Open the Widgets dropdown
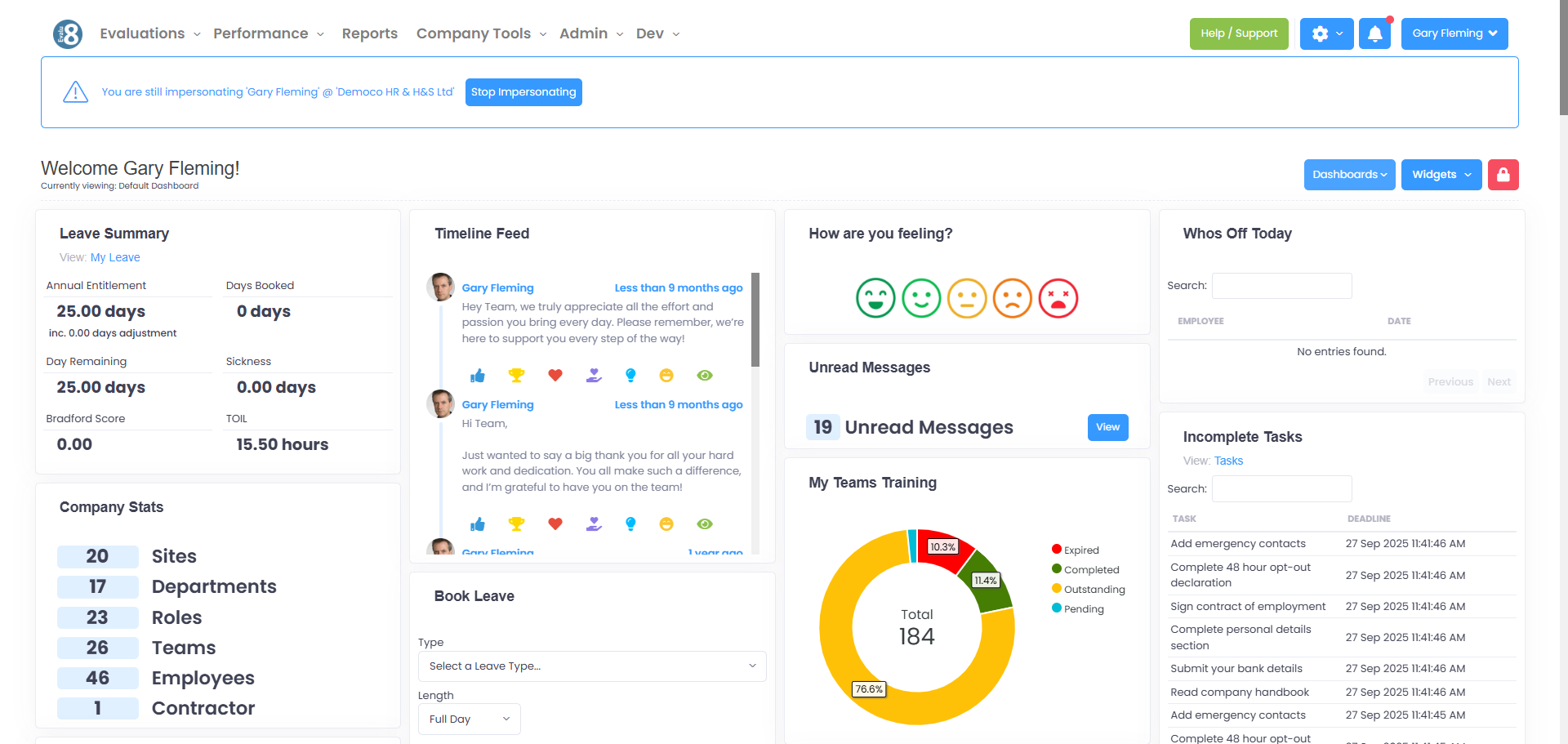 click(x=1441, y=175)
